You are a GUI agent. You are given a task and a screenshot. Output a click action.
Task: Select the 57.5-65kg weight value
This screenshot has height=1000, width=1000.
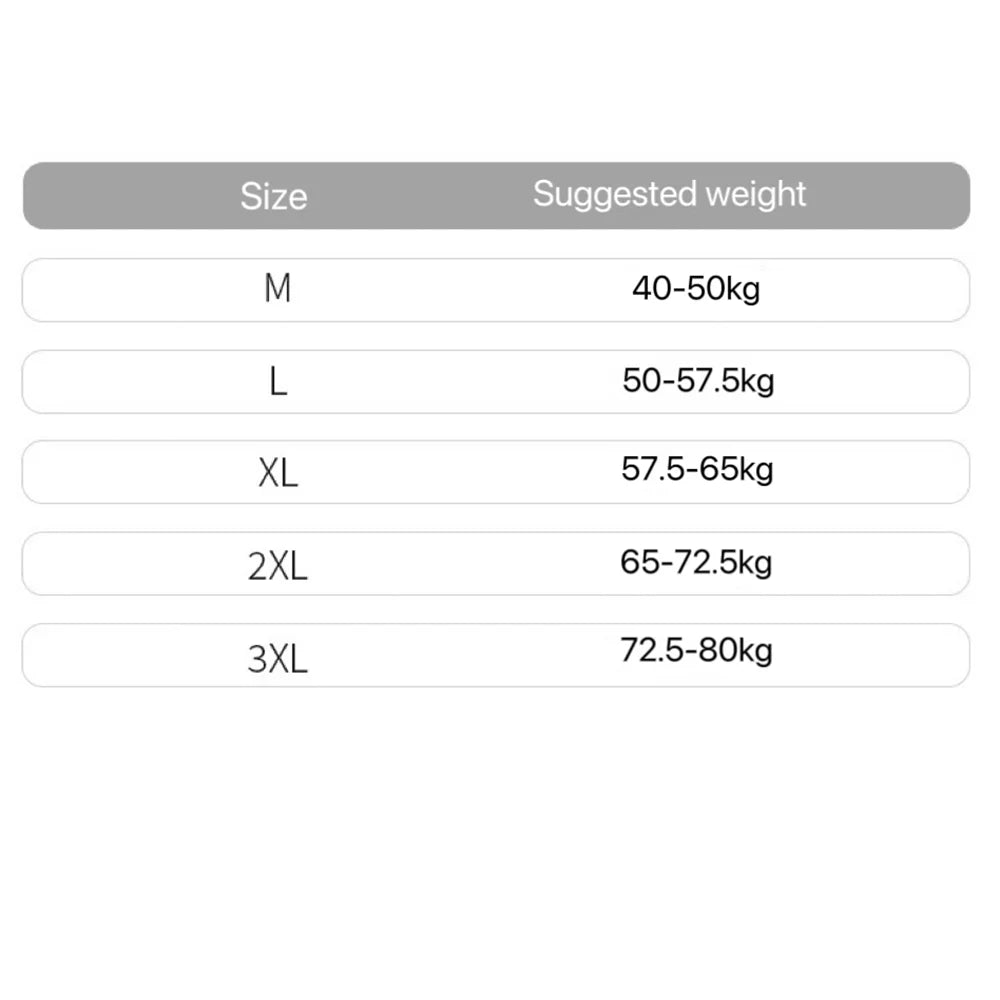click(697, 469)
